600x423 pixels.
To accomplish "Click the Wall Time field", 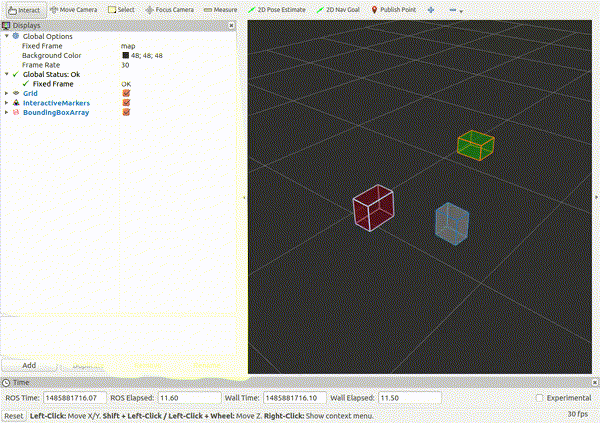I will (x=295, y=398).
